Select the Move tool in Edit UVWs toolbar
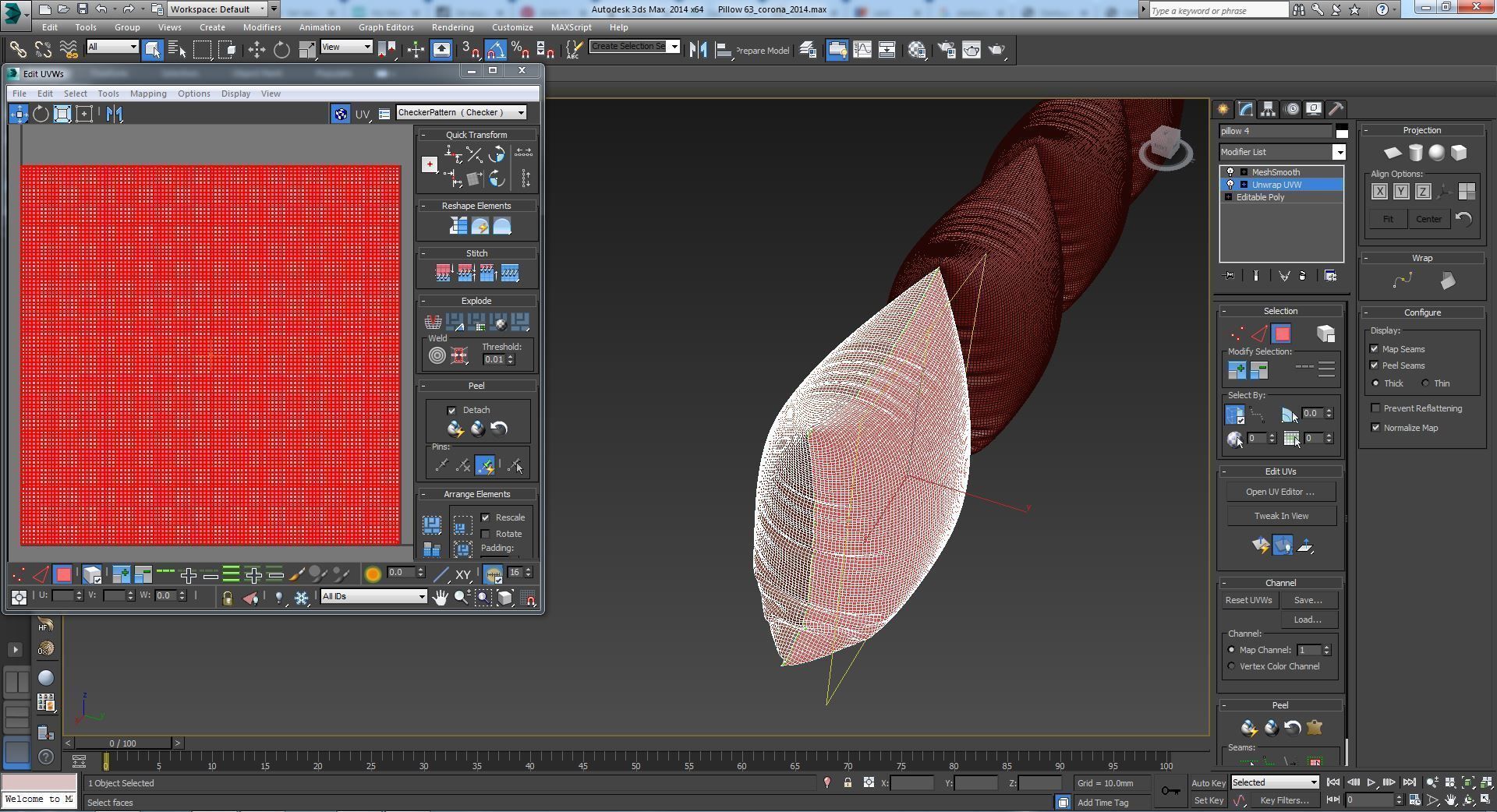The height and width of the screenshot is (812, 1497). point(19,114)
